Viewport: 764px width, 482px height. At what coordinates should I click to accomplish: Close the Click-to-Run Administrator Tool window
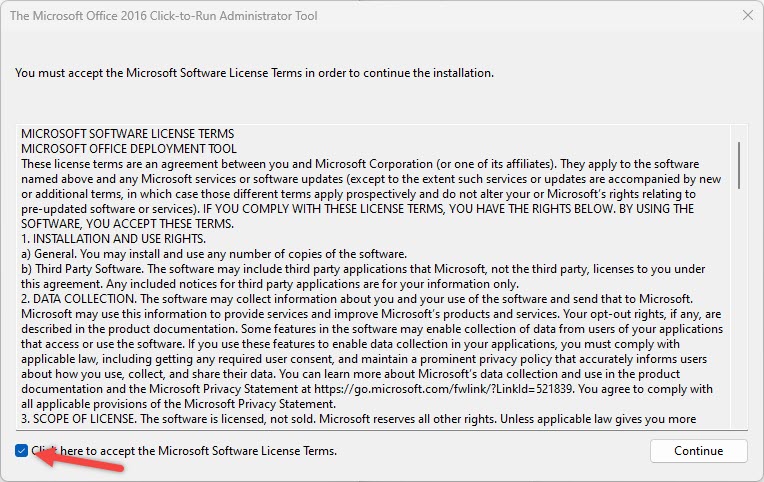tap(747, 15)
